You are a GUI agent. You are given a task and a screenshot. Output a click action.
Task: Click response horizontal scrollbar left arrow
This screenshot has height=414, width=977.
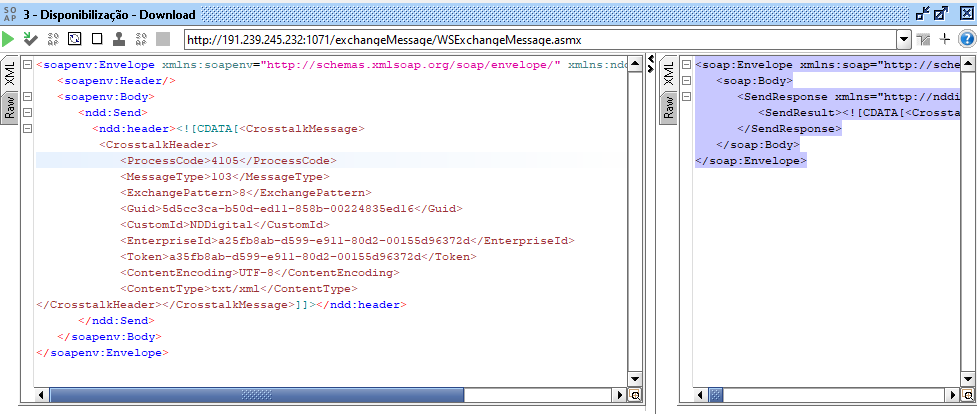point(700,395)
